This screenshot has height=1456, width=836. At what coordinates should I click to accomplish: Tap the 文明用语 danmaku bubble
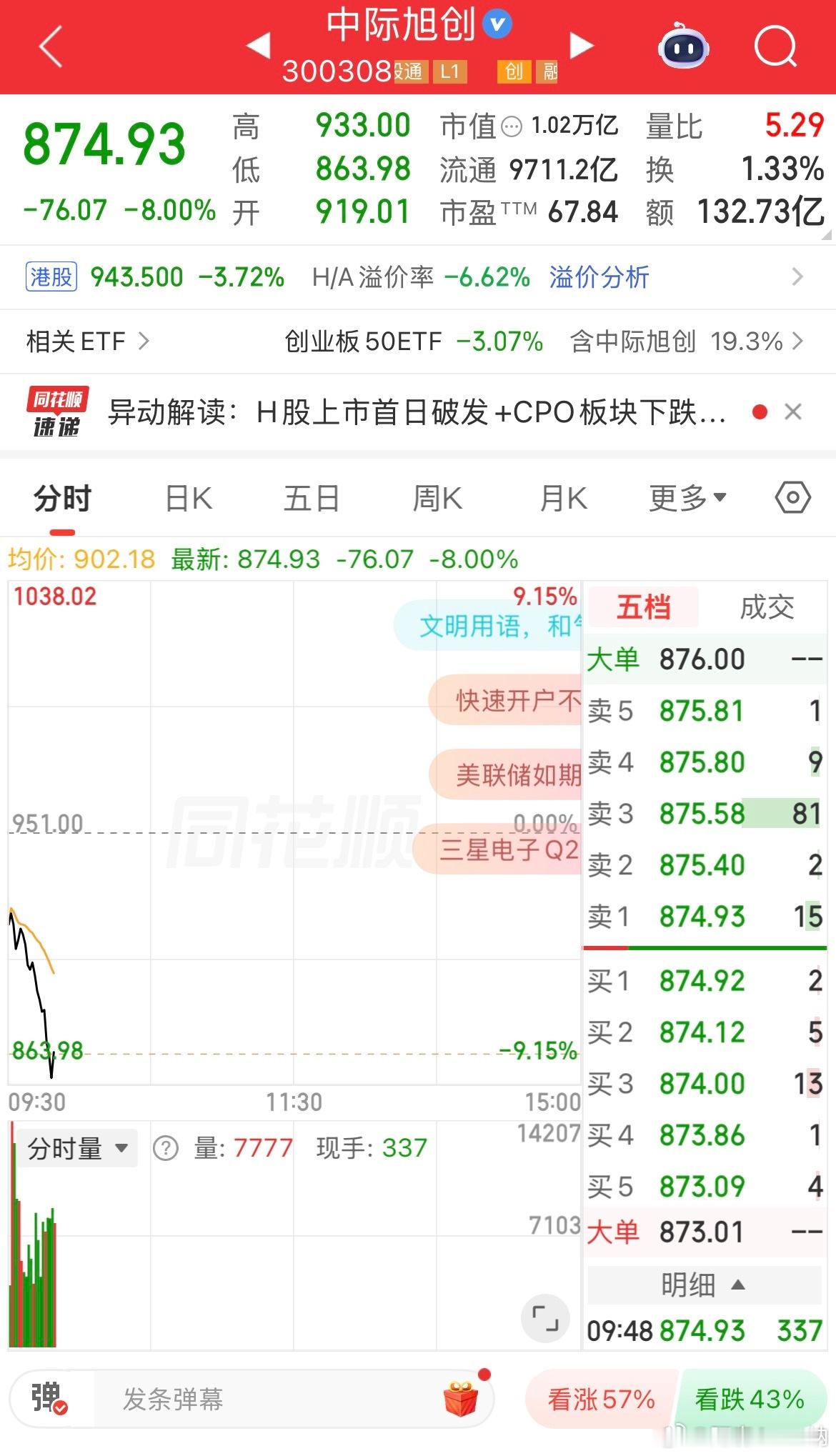pyautogui.click(x=488, y=626)
